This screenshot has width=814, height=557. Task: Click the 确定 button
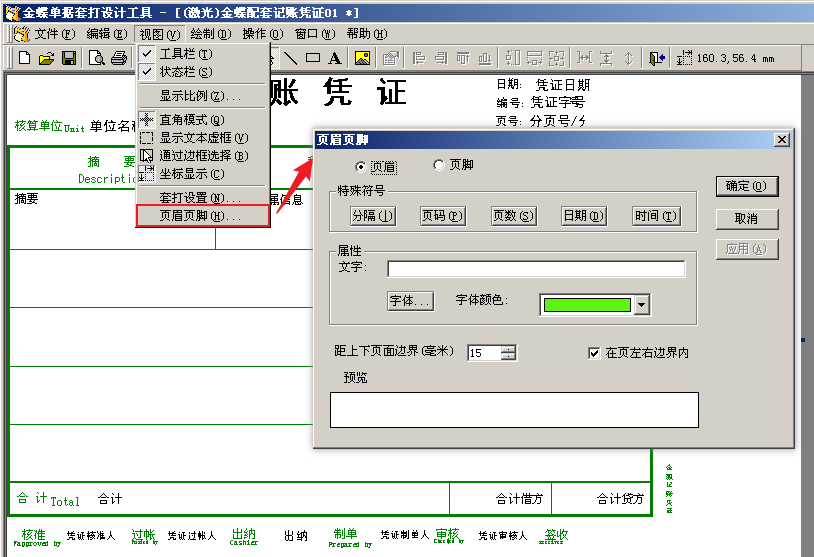[x=746, y=186]
